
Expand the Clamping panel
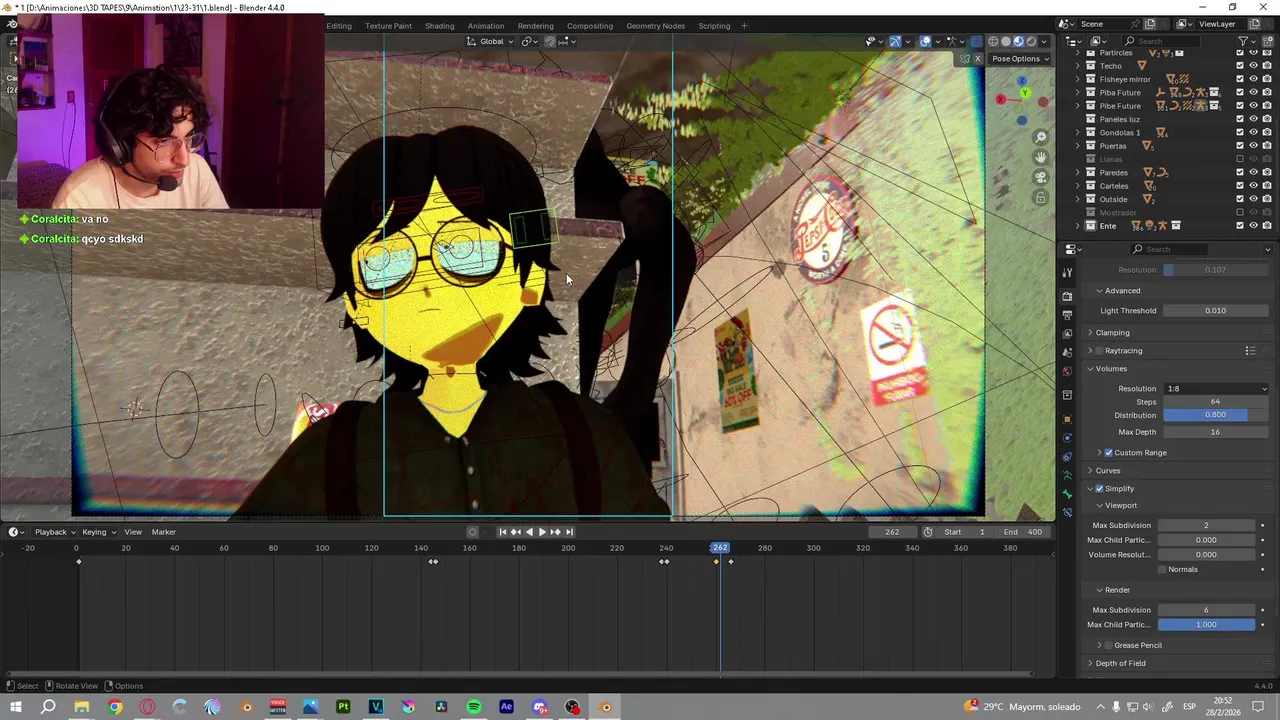click(x=1112, y=333)
